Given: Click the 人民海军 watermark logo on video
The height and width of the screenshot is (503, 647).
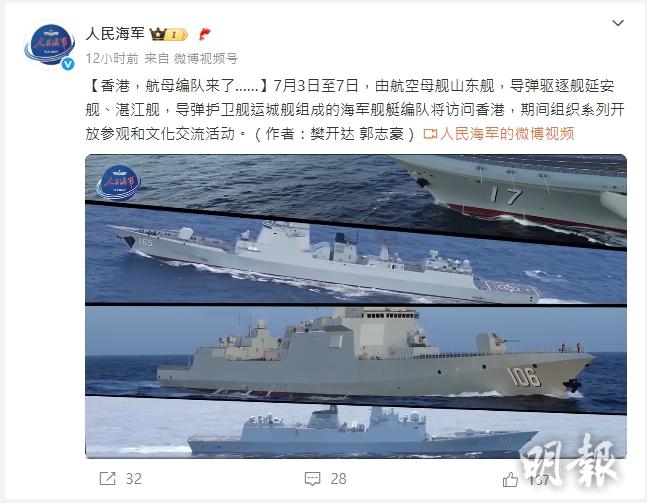Looking at the screenshot, I should click(118, 182).
